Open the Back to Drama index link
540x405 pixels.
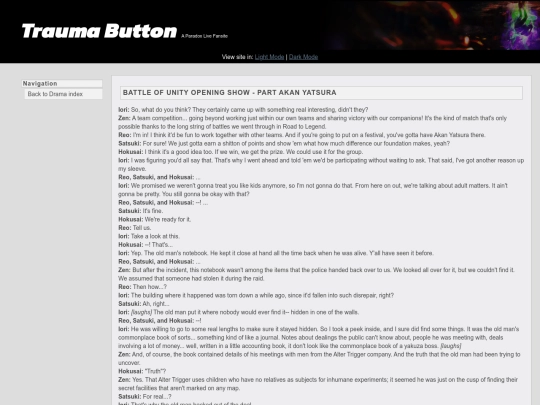[x=55, y=94]
